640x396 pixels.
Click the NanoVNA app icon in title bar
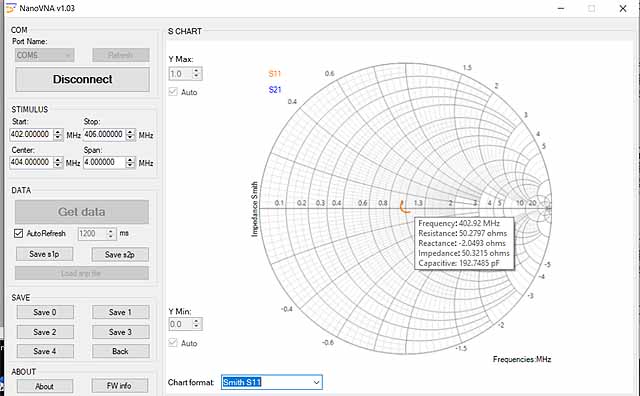click(11, 8)
